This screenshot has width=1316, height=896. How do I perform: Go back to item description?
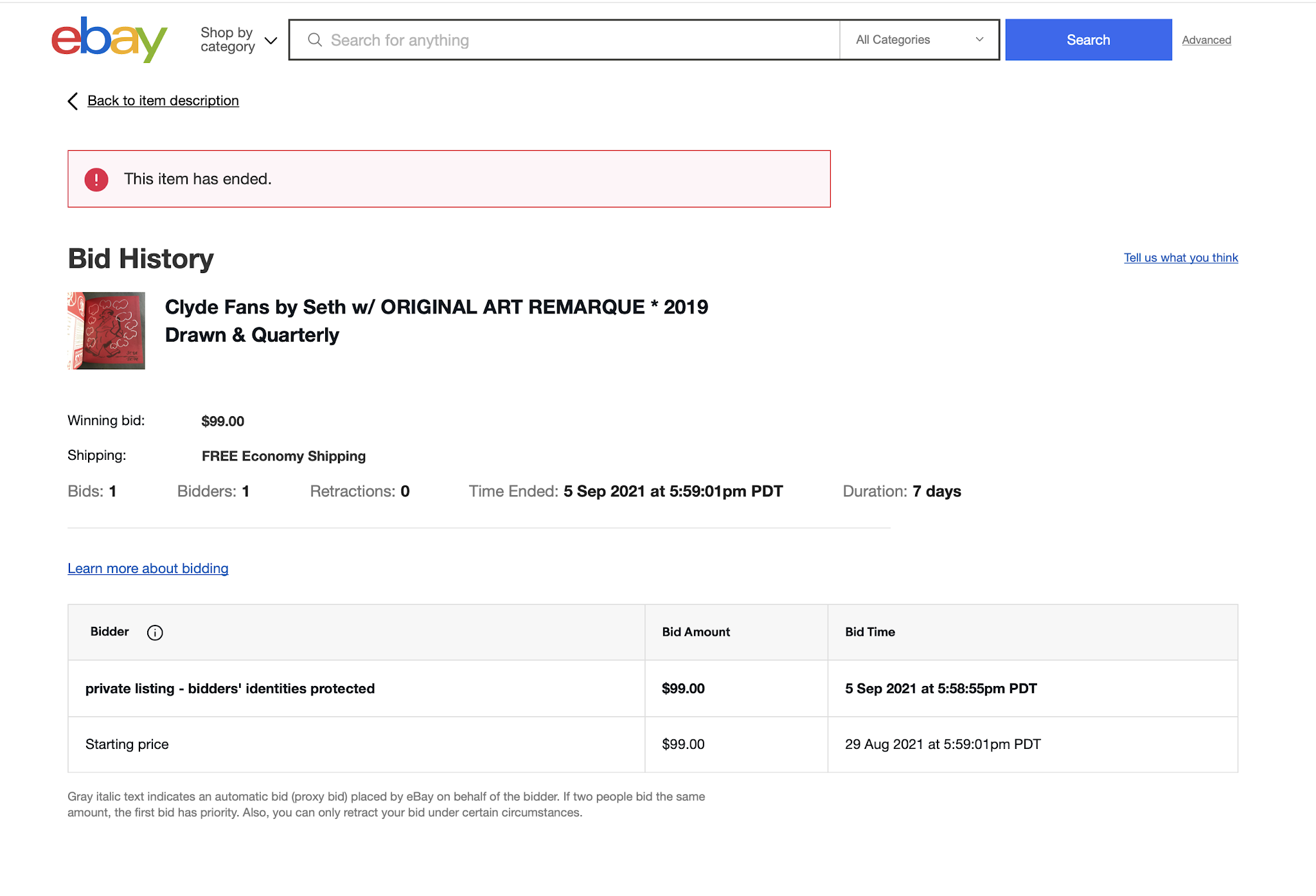tap(163, 101)
